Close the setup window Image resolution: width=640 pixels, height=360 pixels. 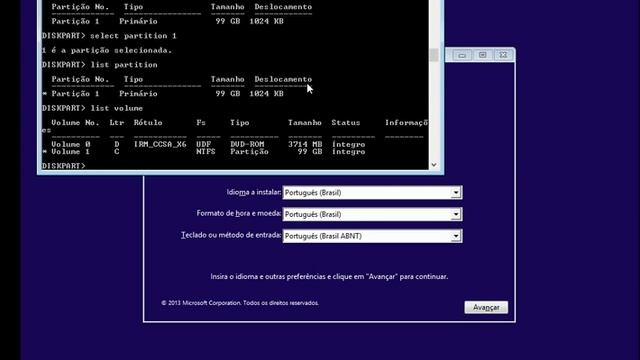click(503, 55)
